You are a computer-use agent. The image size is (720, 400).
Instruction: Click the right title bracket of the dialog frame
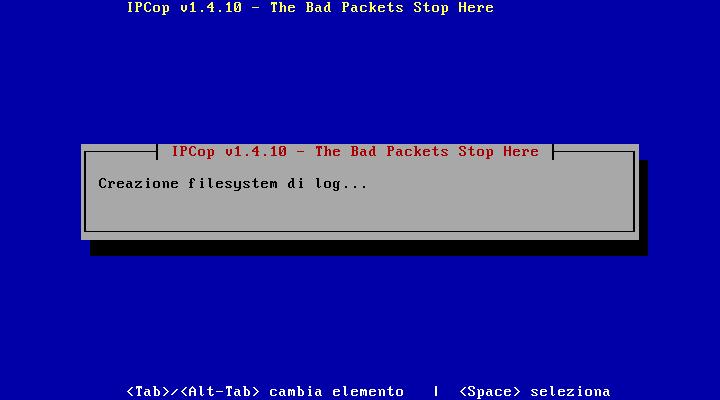553,152
